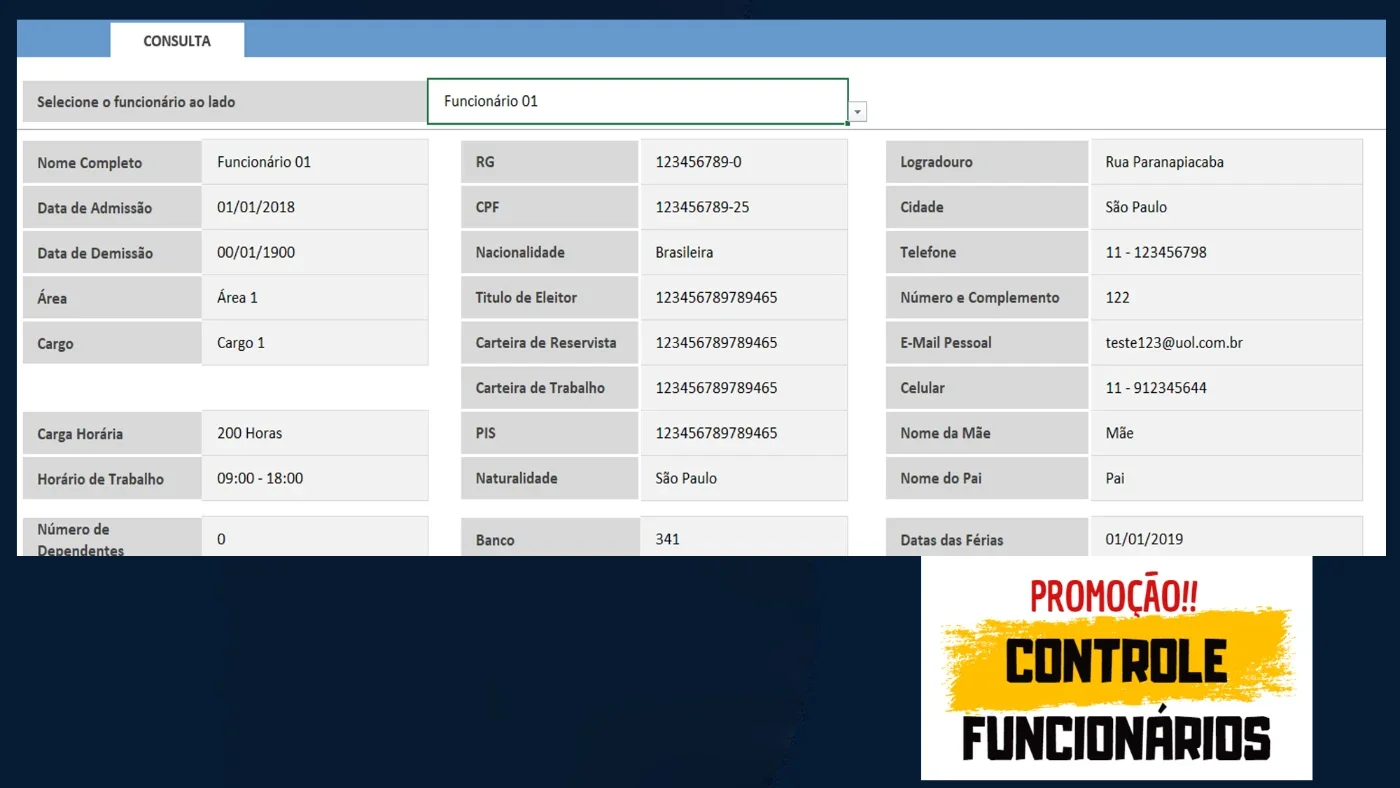Click the 'Datas das Férias' label cell
This screenshot has width=1400, height=788.
pyautogui.click(x=987, y=538)
